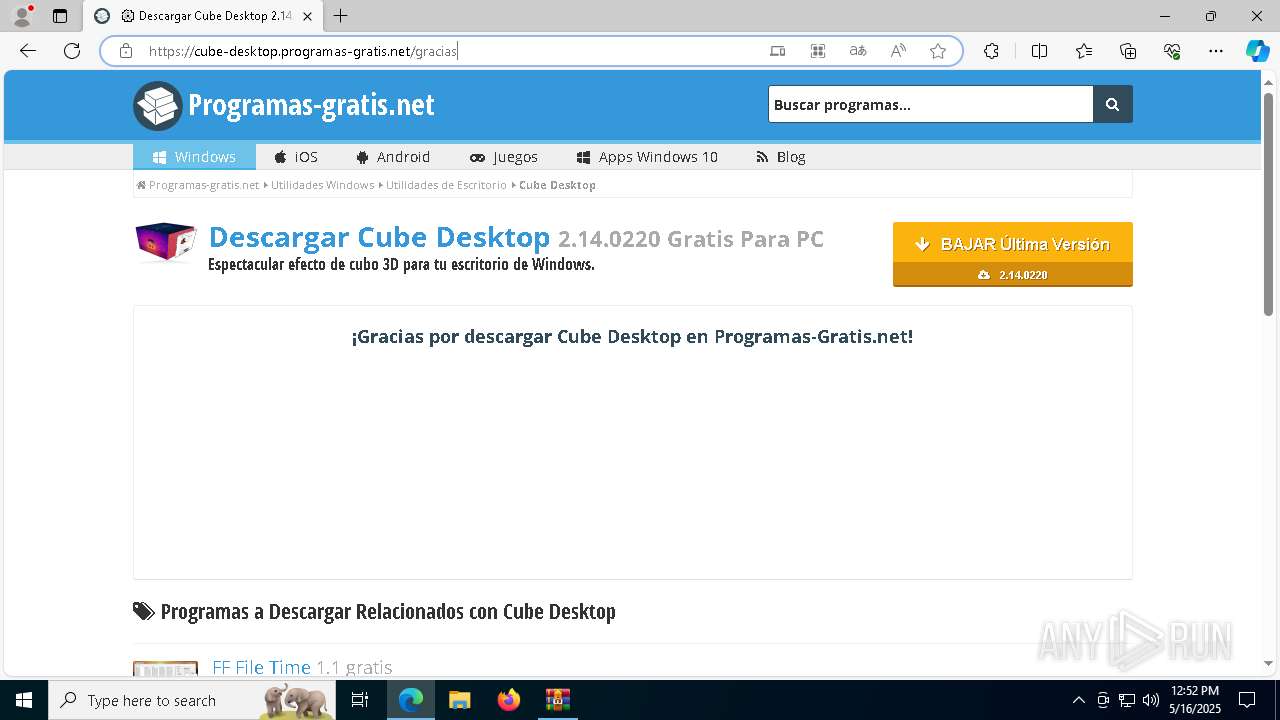Viewport: 1280px width, 720px height.
Task: Open WinRAR from taskbar
Action: point(558,700)
